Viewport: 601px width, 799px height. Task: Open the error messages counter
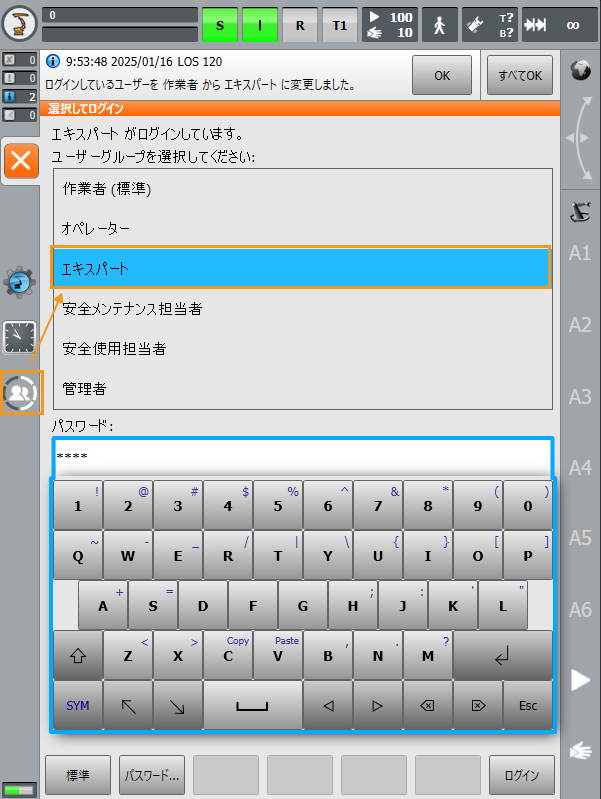pos(20,60)
